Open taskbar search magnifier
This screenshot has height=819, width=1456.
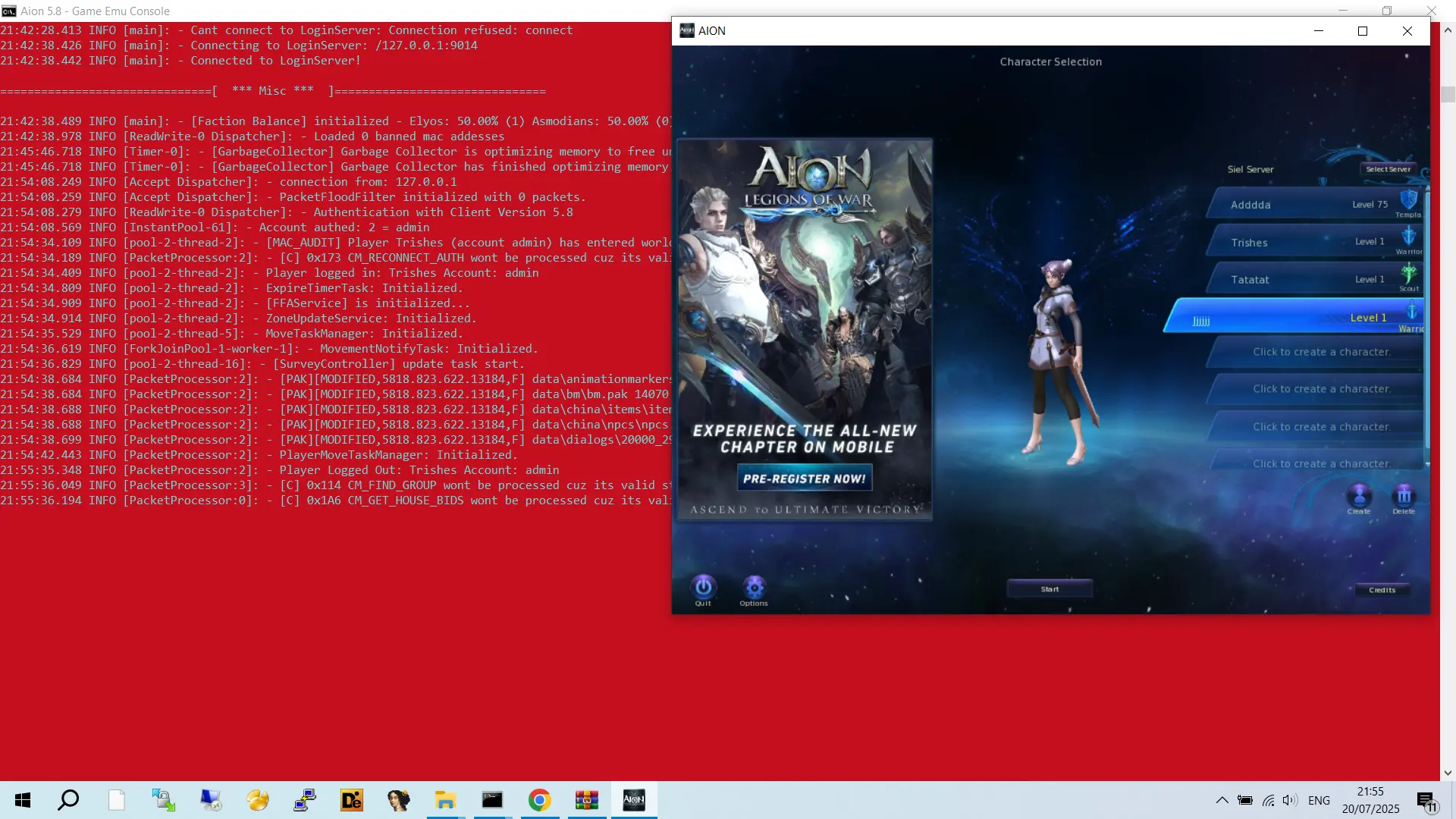click(x=68, y=800)
